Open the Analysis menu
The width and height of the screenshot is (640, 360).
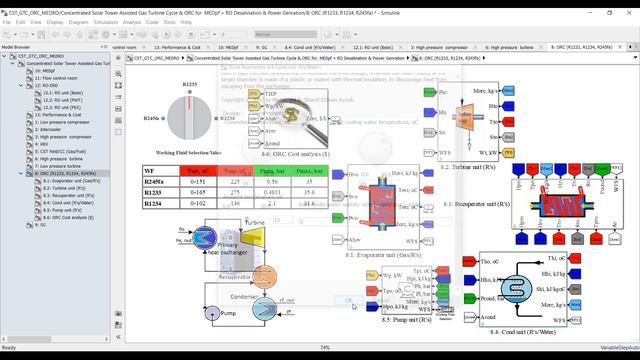pyautogui.click(x=132, y=22)
